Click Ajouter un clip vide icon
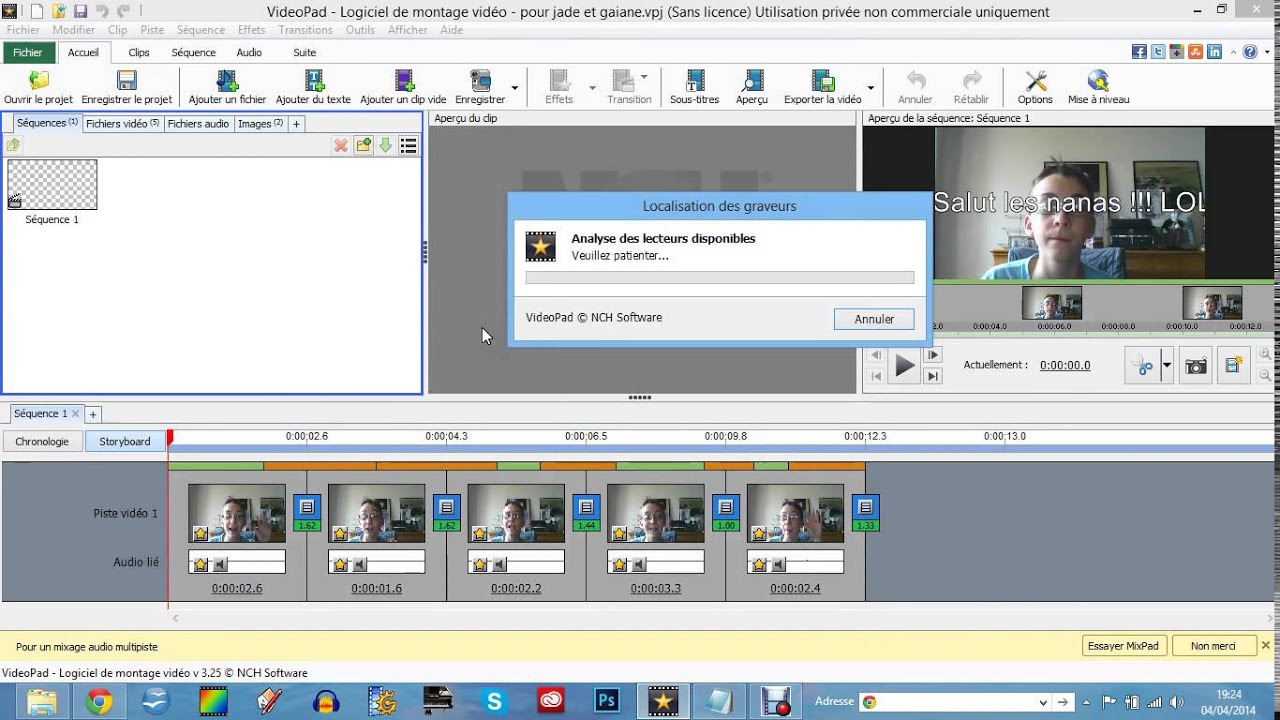Image resolution: width=1280 pixels, height=720 pixels. (403, 88)
